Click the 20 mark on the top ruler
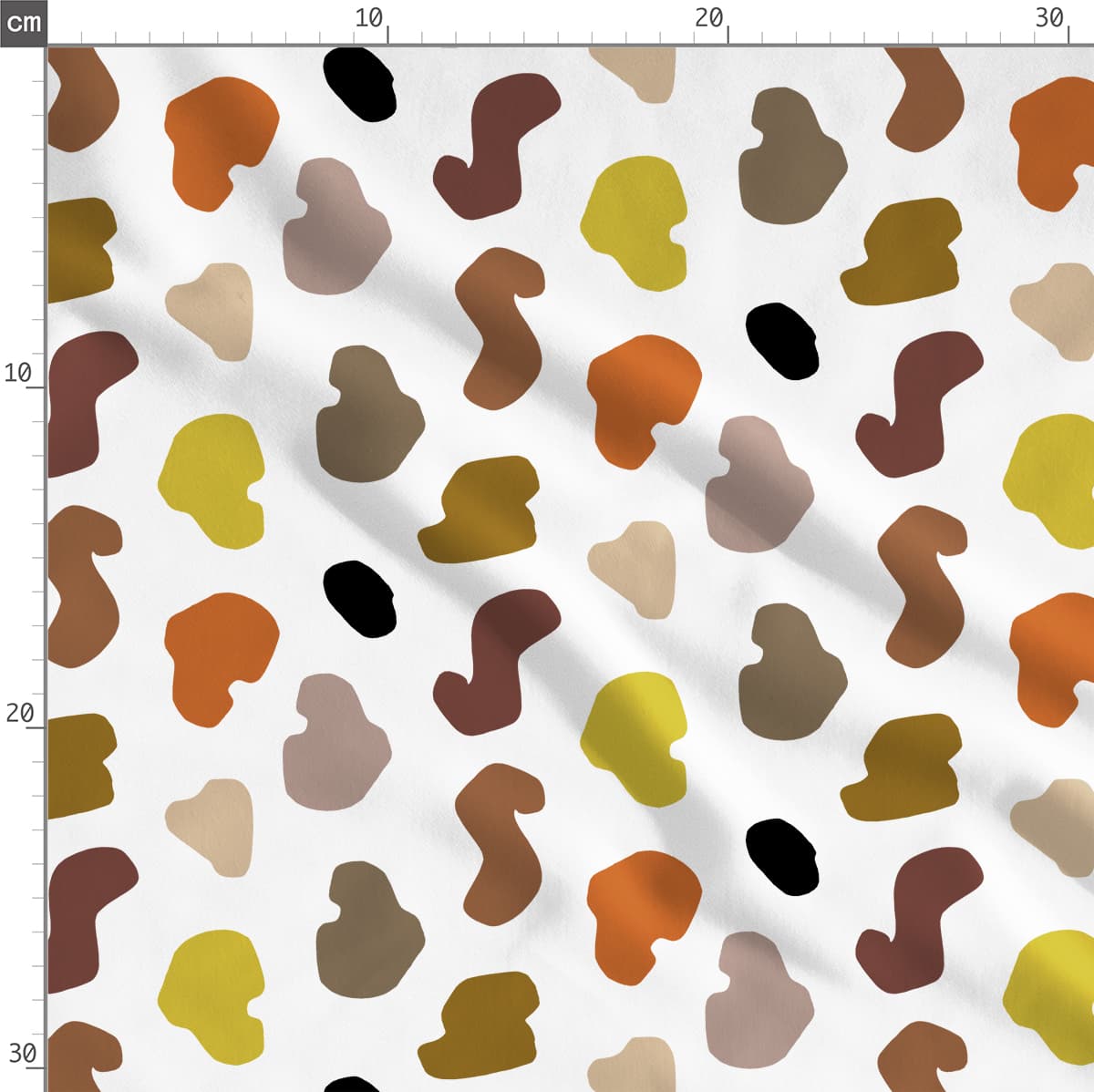Viewport: 1094px width, 1092px height. [709, 18]
